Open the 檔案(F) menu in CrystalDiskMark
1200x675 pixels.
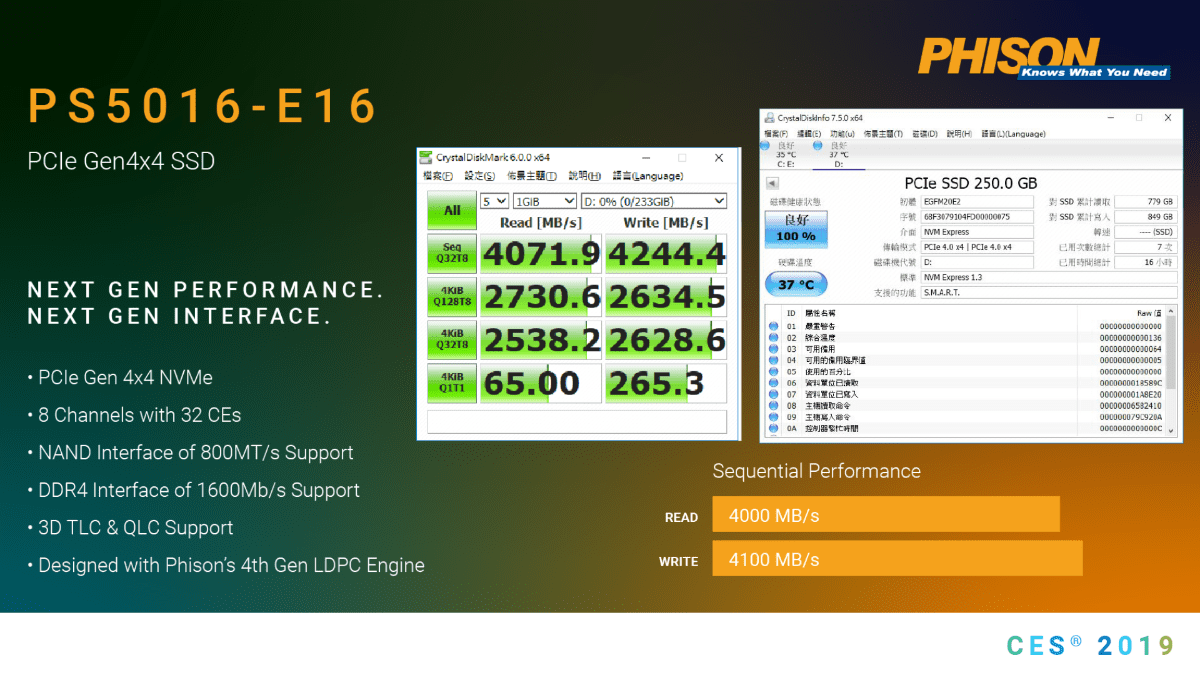(438, 176)
